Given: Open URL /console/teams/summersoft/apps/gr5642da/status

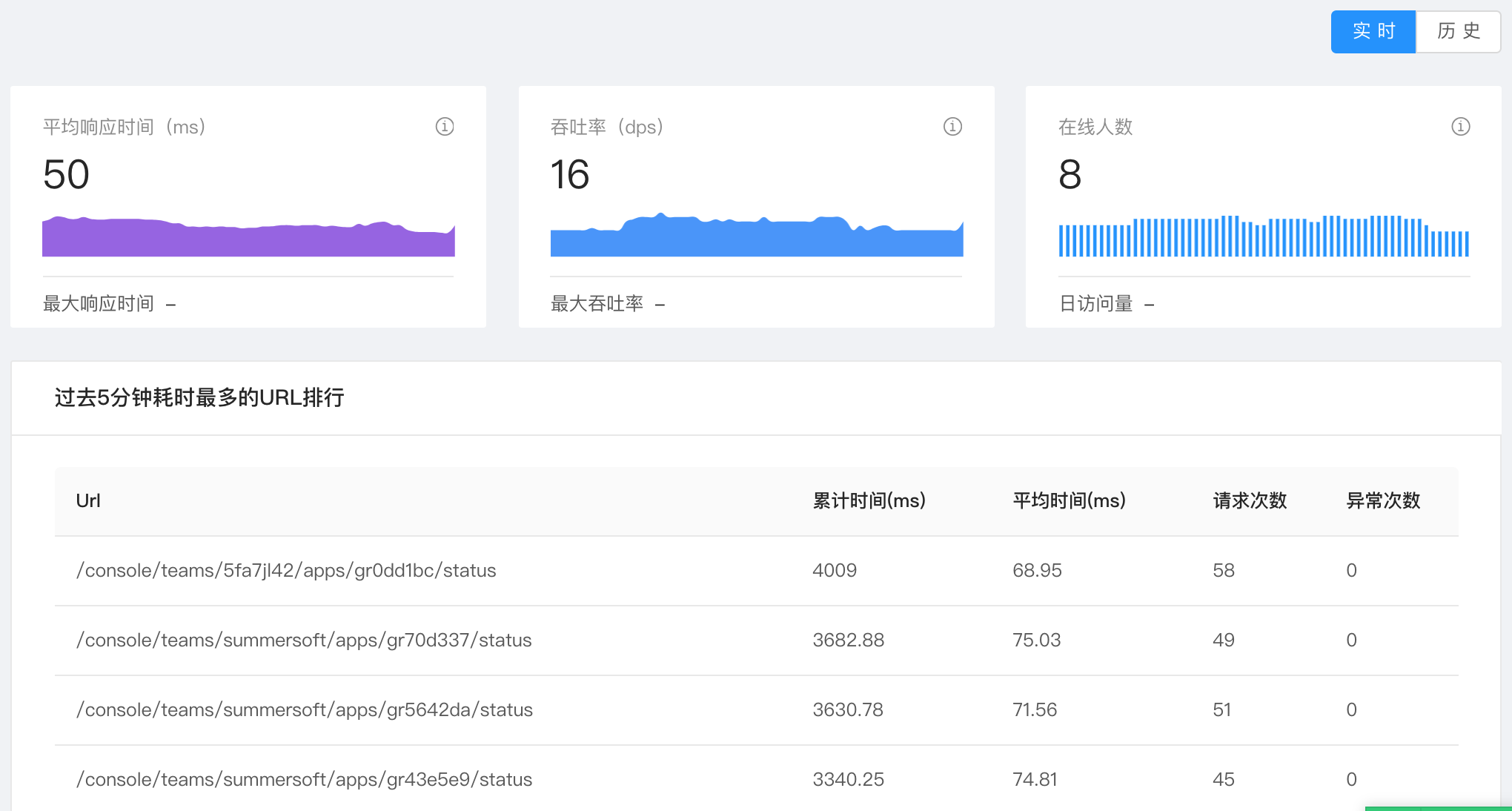Looking at the screenshot, I should 305,709.
